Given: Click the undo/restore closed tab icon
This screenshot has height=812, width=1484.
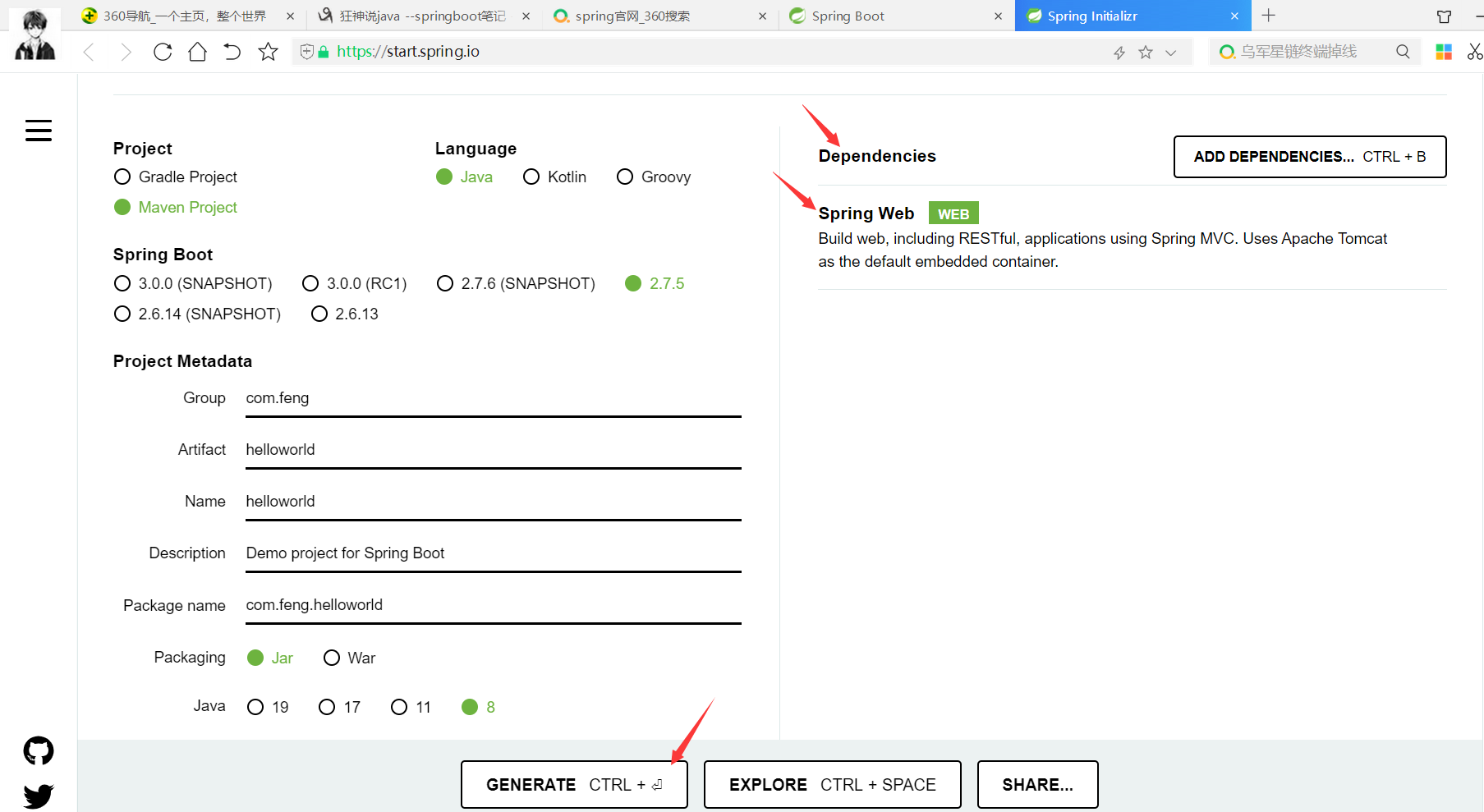Looking at the screenshot, I should click(232, 52).
